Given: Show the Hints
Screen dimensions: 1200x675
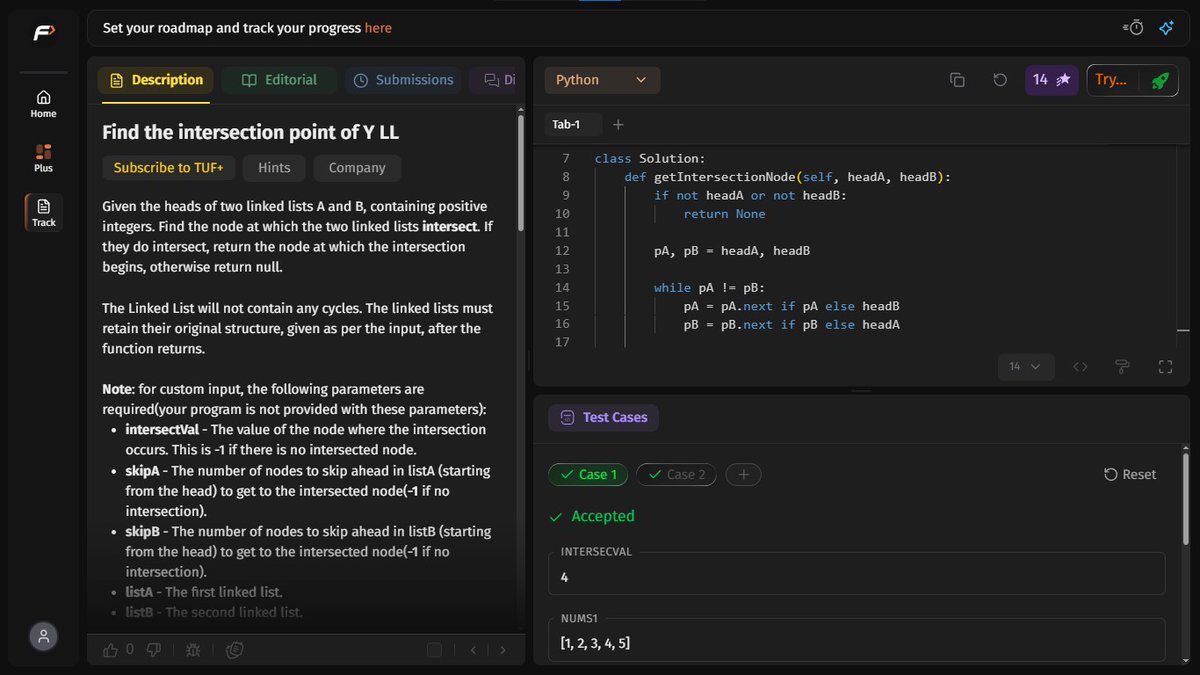Looking at the screenshot, I should point(274,168).
